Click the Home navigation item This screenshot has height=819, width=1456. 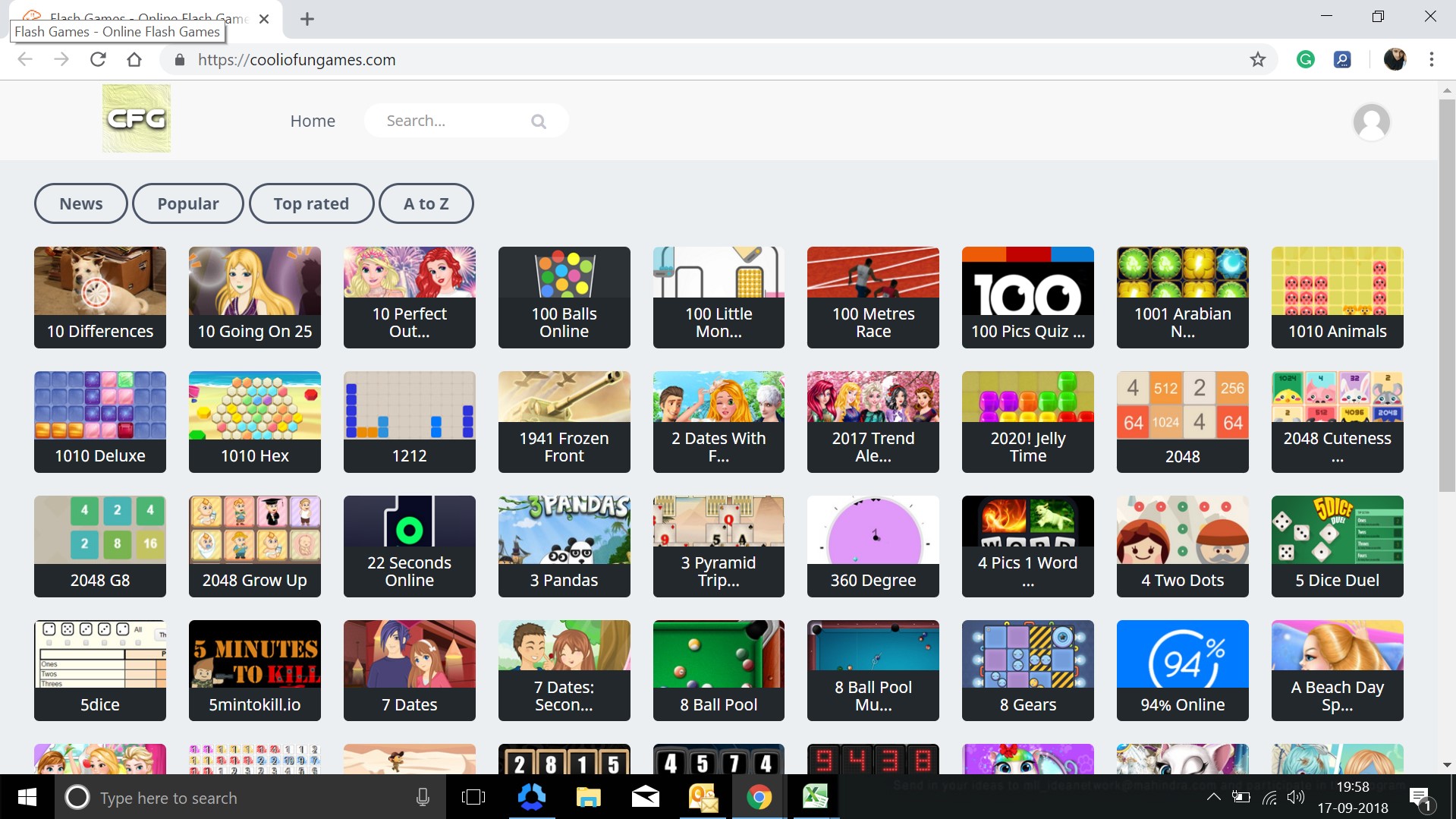(x=312, y=121)
